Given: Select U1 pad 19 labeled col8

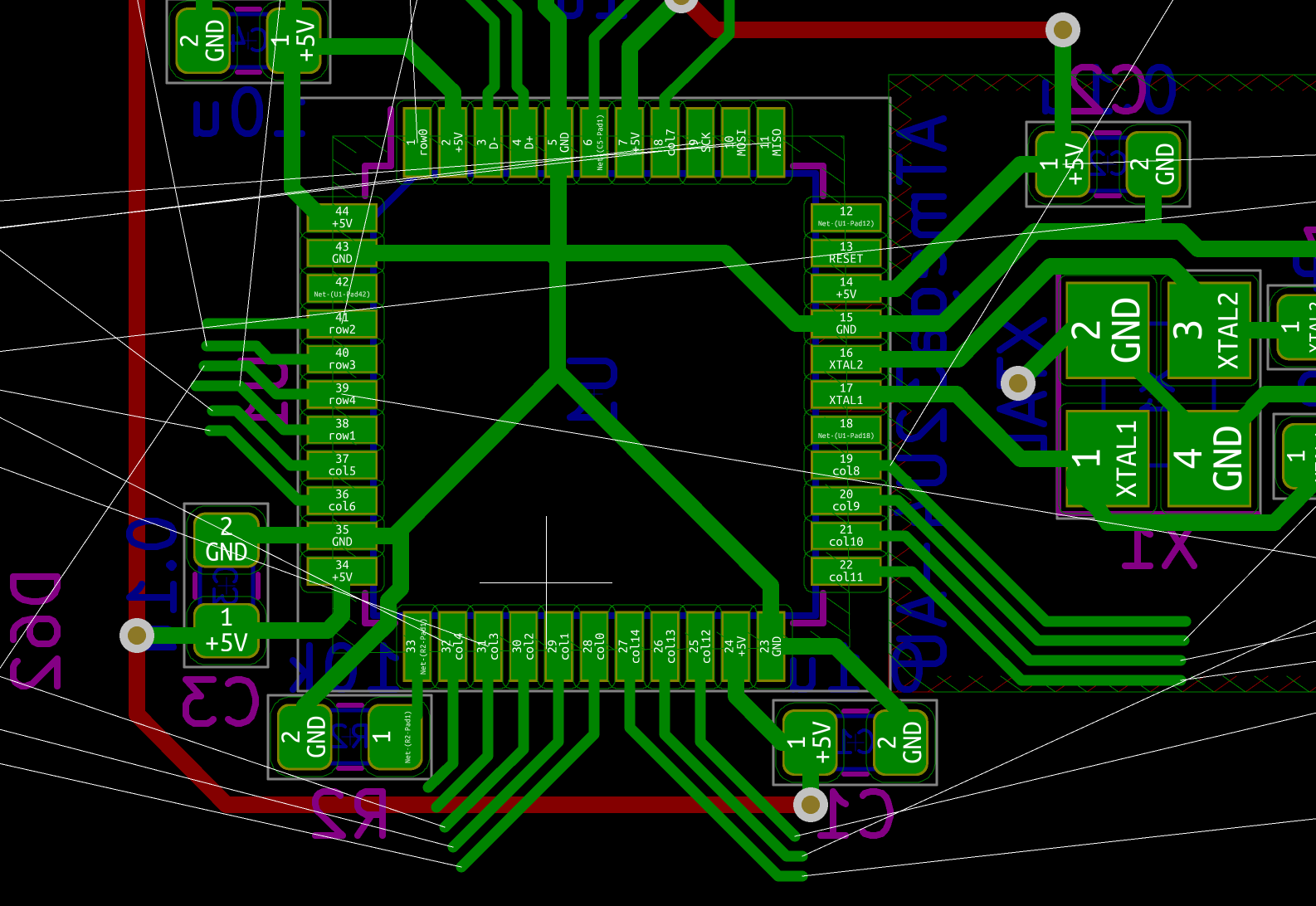Looking at the screenshot, I should [846, 465].
